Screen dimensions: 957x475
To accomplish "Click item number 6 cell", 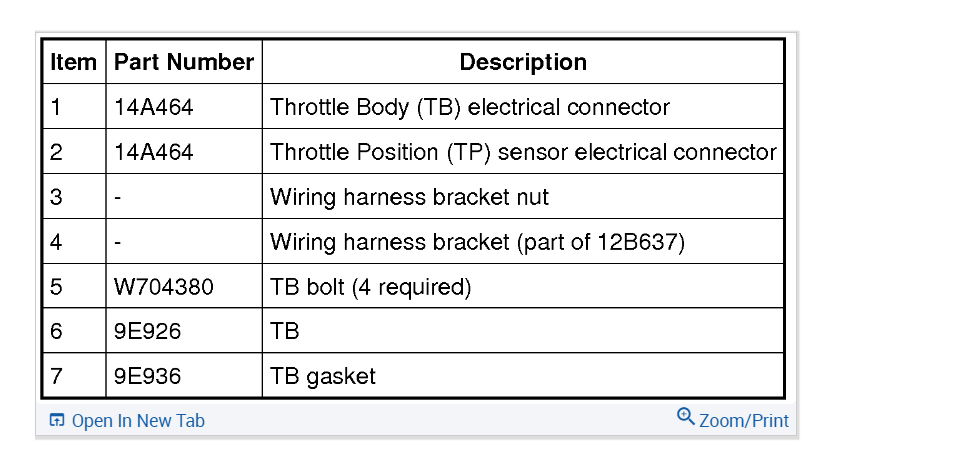I will point(56,331).
